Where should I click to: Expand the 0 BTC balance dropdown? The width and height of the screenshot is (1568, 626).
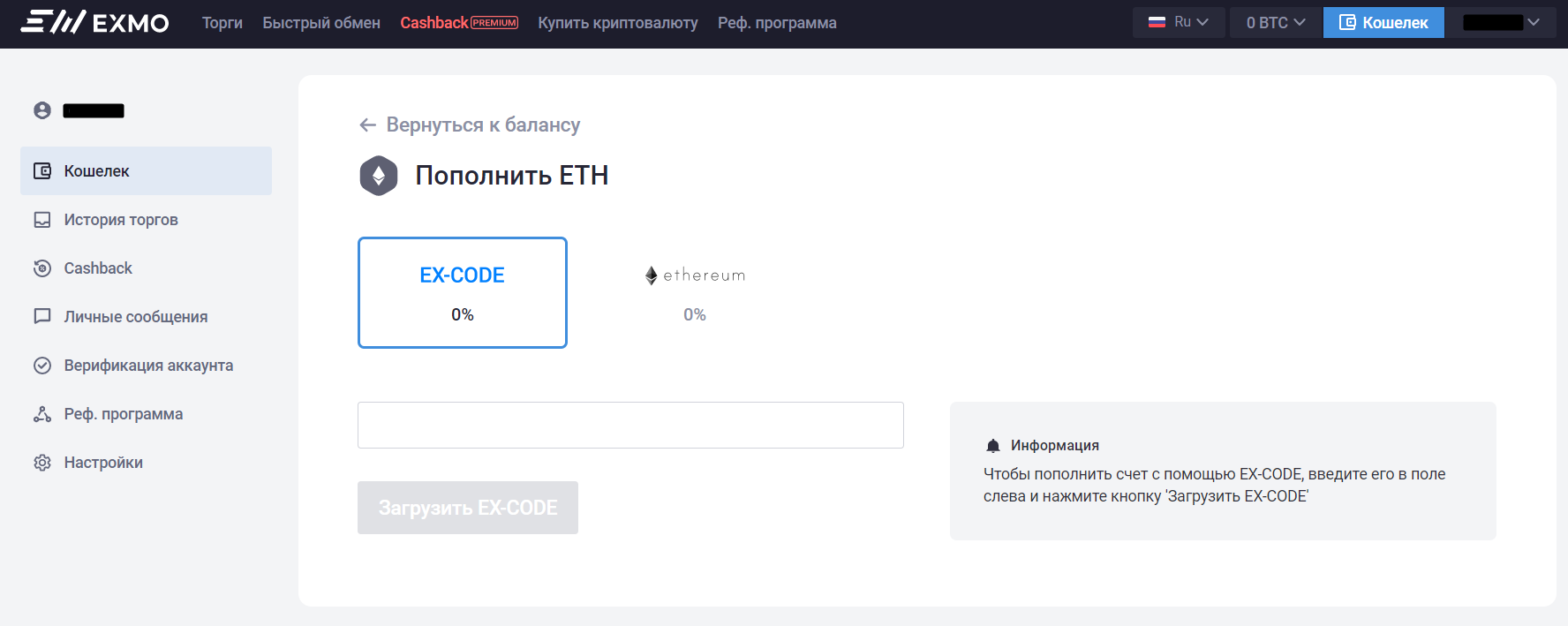pyautogui.click(x=1276, y=22)
